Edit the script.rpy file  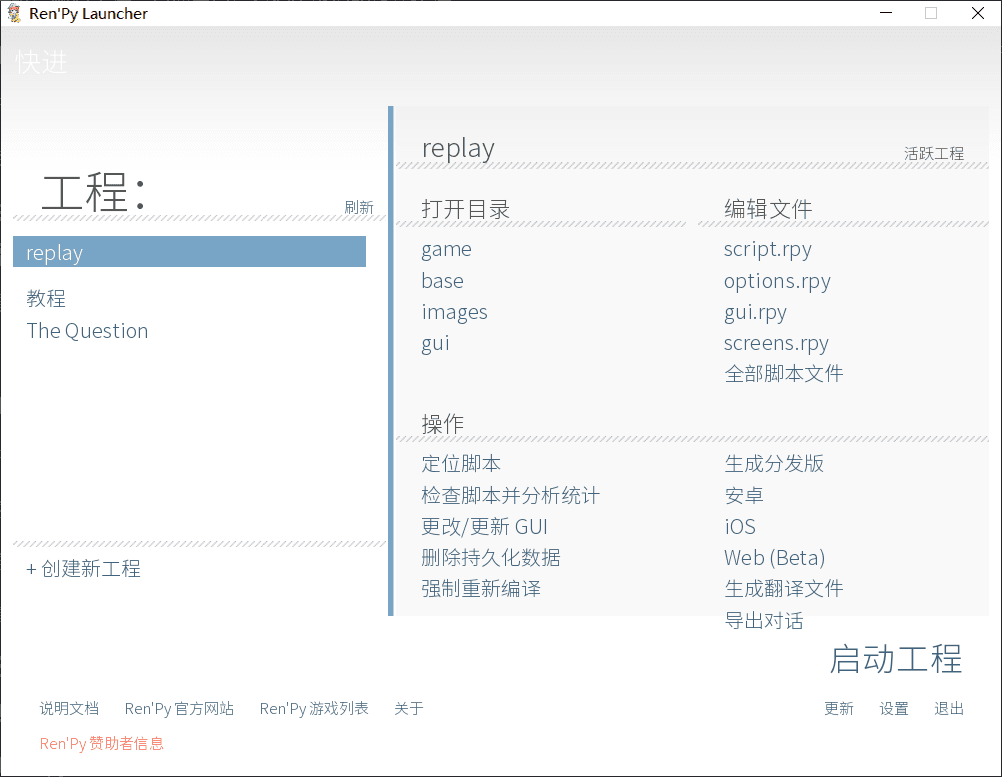[x=767, y=249]
